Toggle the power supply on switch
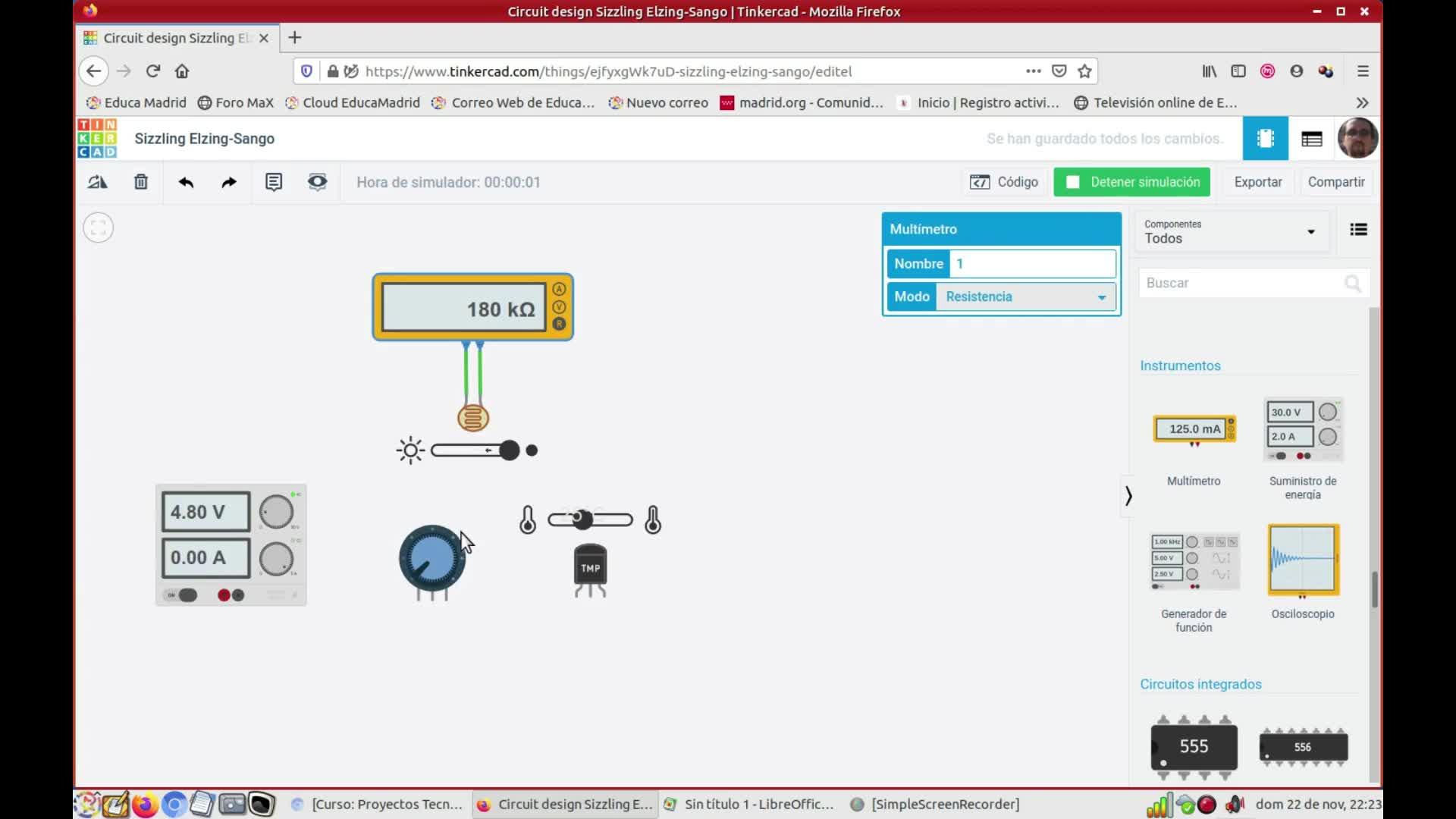The width and height of the screenshot is (1456, 819). tap(184, 595)
